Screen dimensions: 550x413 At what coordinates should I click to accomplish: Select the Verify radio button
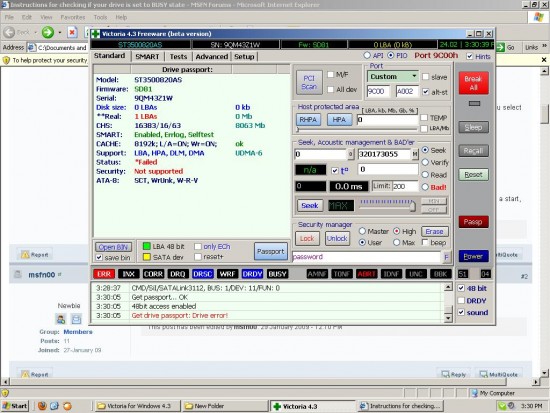pos(425,162)
